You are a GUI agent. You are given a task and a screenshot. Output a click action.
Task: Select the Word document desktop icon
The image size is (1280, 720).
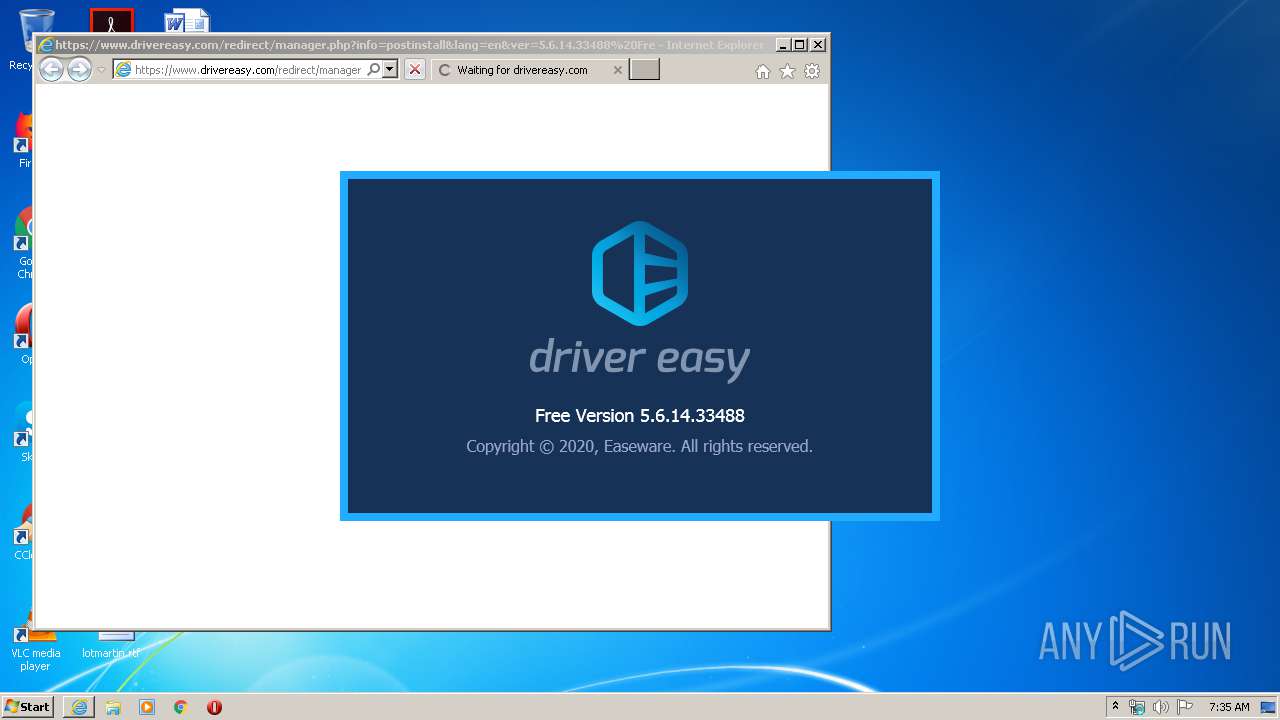click(x=187, y=22)
